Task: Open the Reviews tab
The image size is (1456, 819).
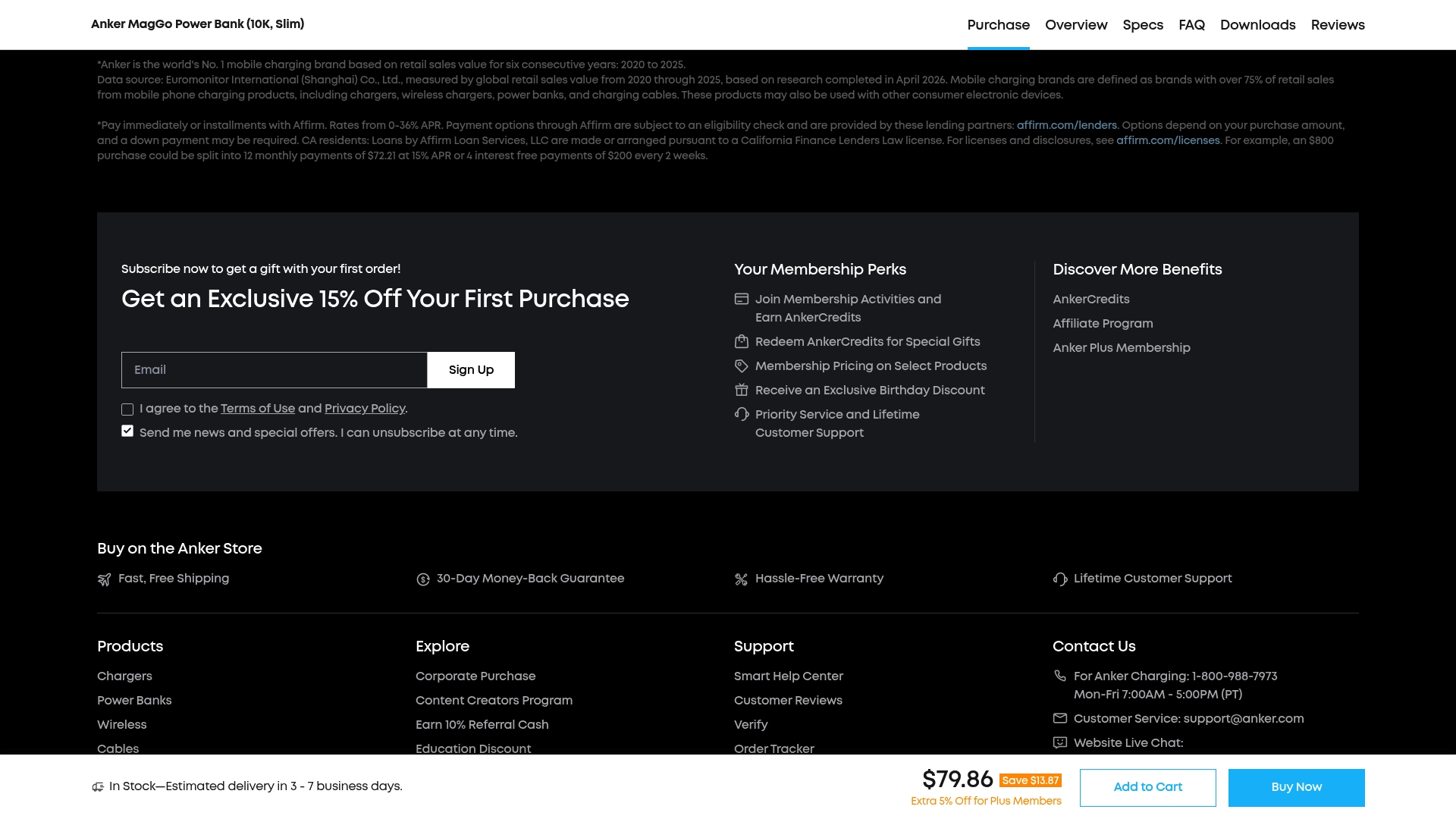Action: coord(1338,25)
